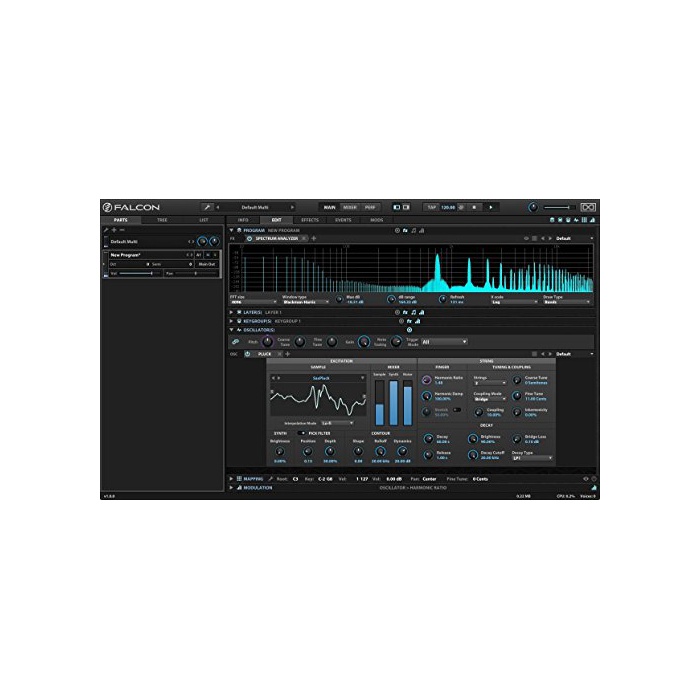Click the wrench settings icon in top bar
Viewport: 700px width, 700px height.
207,207
